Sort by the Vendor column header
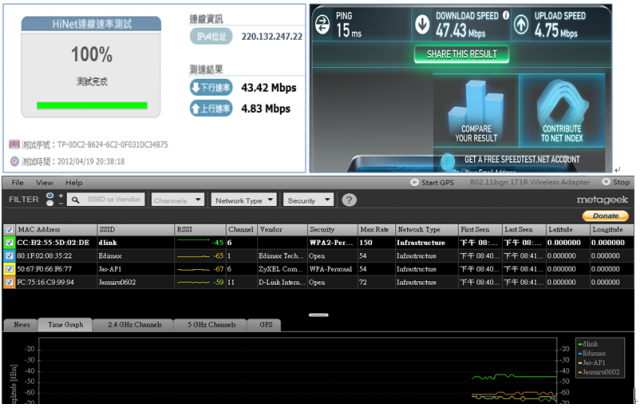Screen dimensions: 640x408 [282, 230]
